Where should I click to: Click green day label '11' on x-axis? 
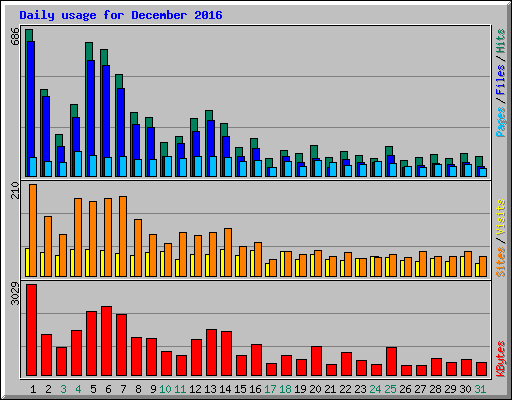tap(180, 389)
